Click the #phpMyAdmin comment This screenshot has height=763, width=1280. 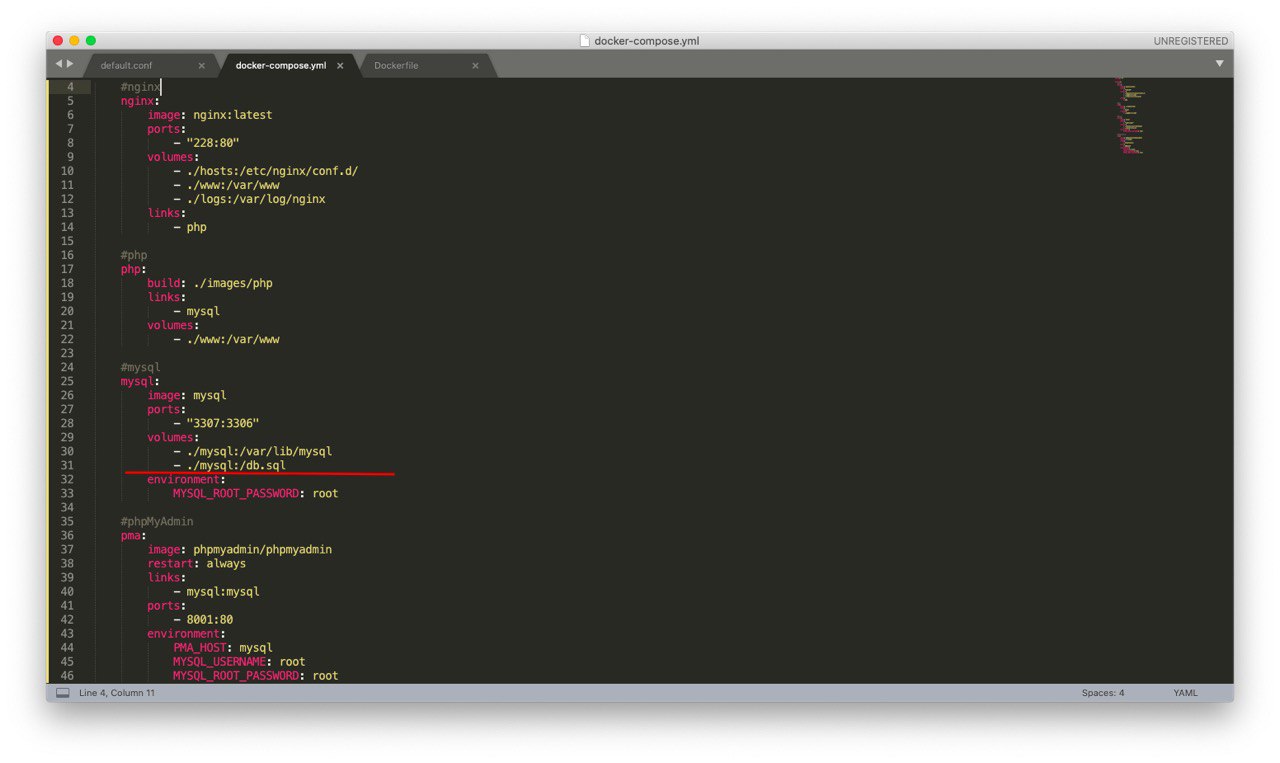[x=157, y=521]
